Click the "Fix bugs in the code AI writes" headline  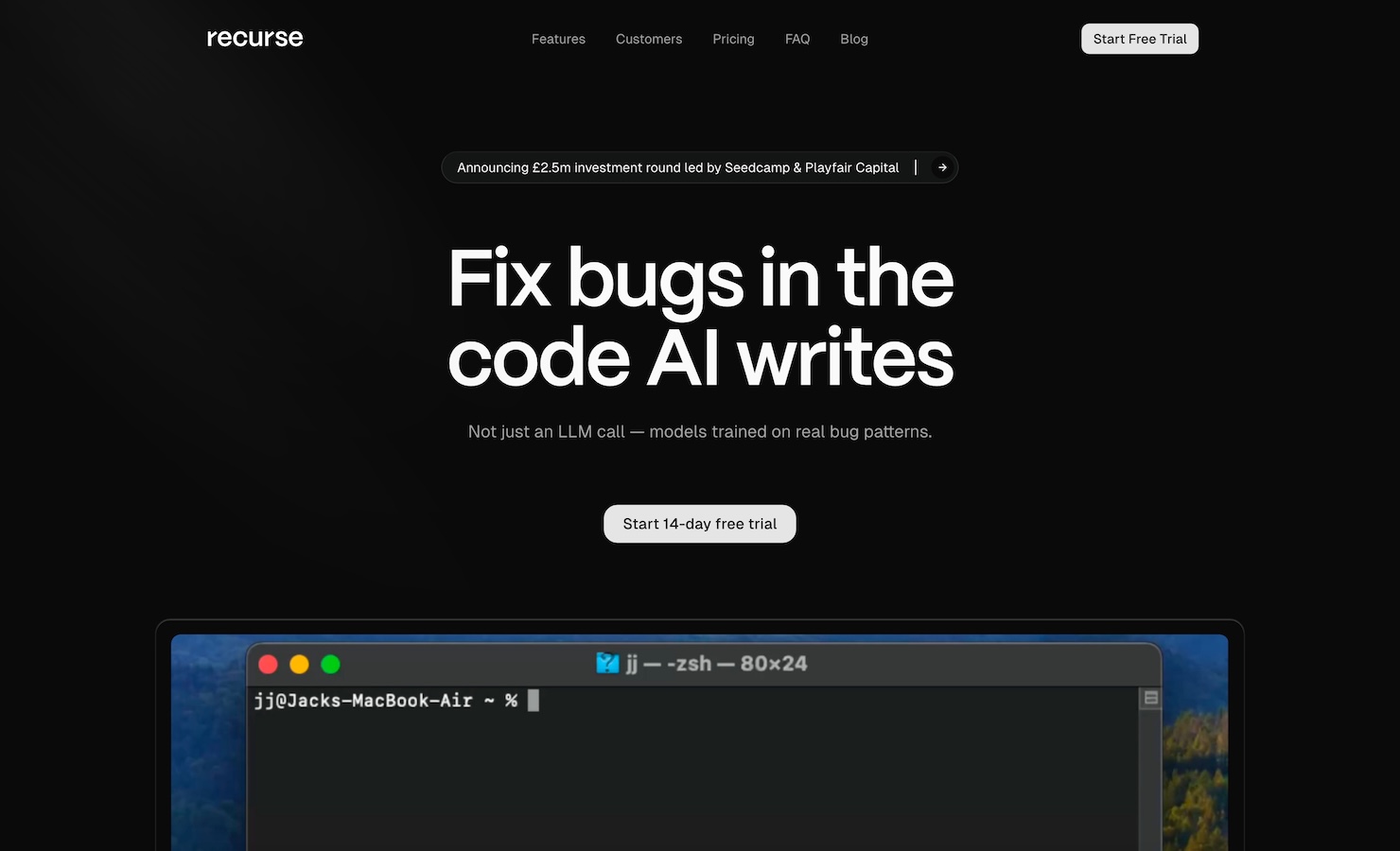point(700,318)
